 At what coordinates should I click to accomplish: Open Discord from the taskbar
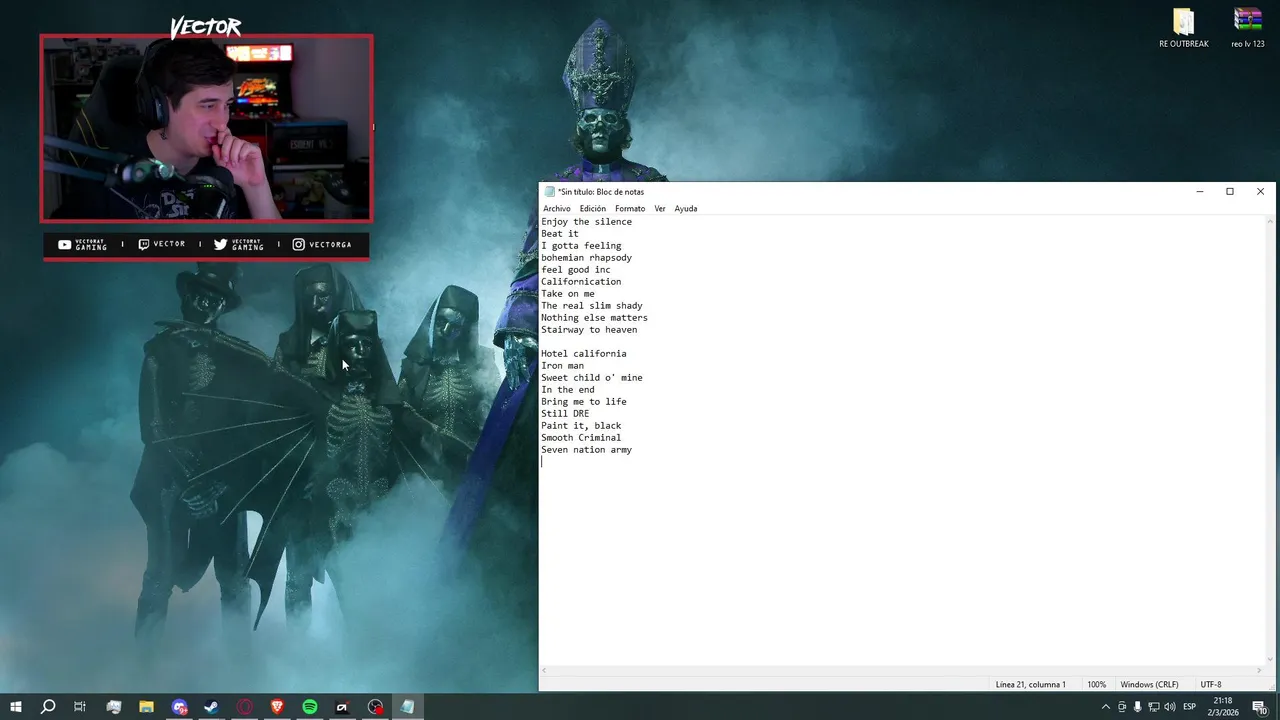[x=179, y=707]
